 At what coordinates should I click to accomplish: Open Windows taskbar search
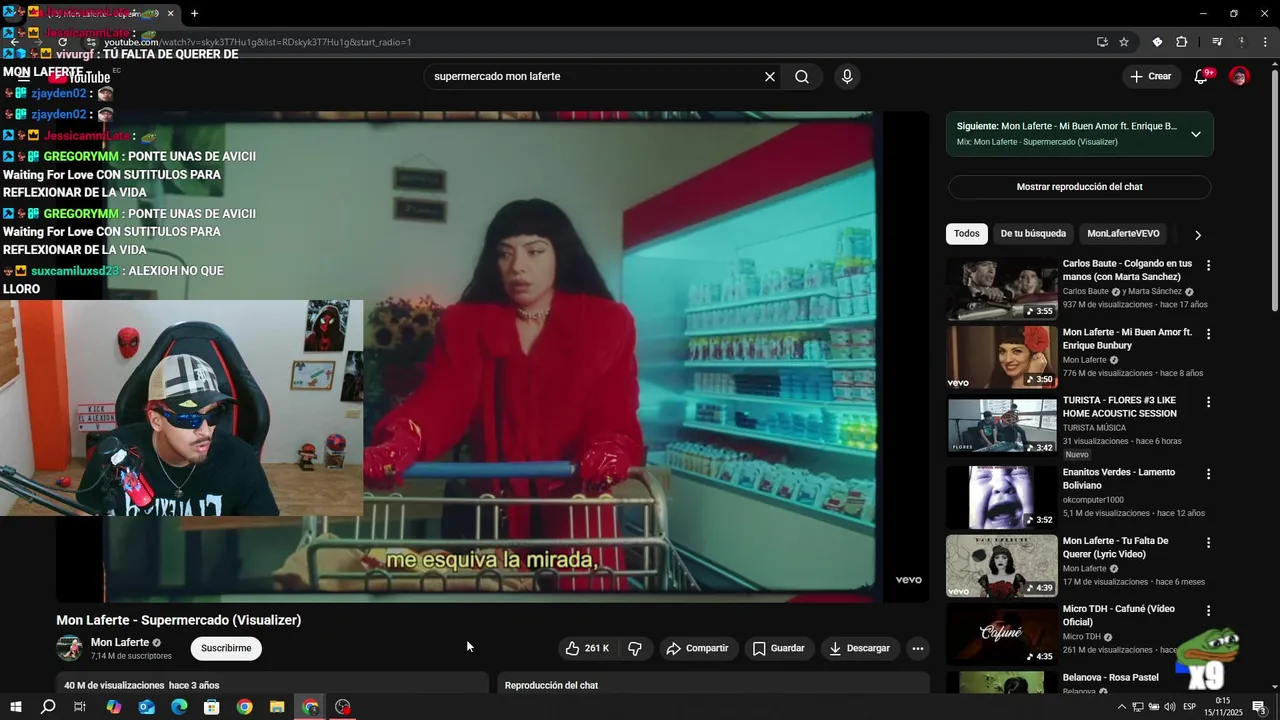[x=48, y=707]
